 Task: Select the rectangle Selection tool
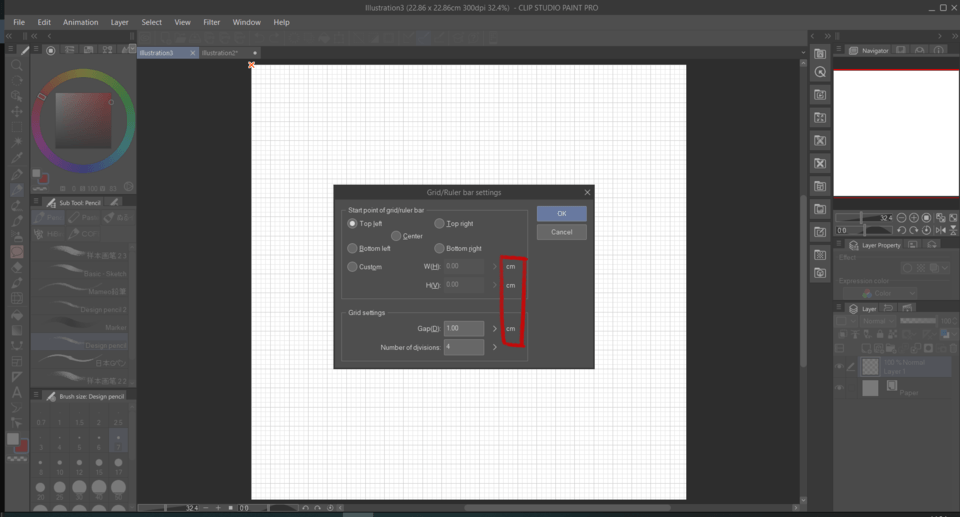pyautogui.click(x=17, y=127)
